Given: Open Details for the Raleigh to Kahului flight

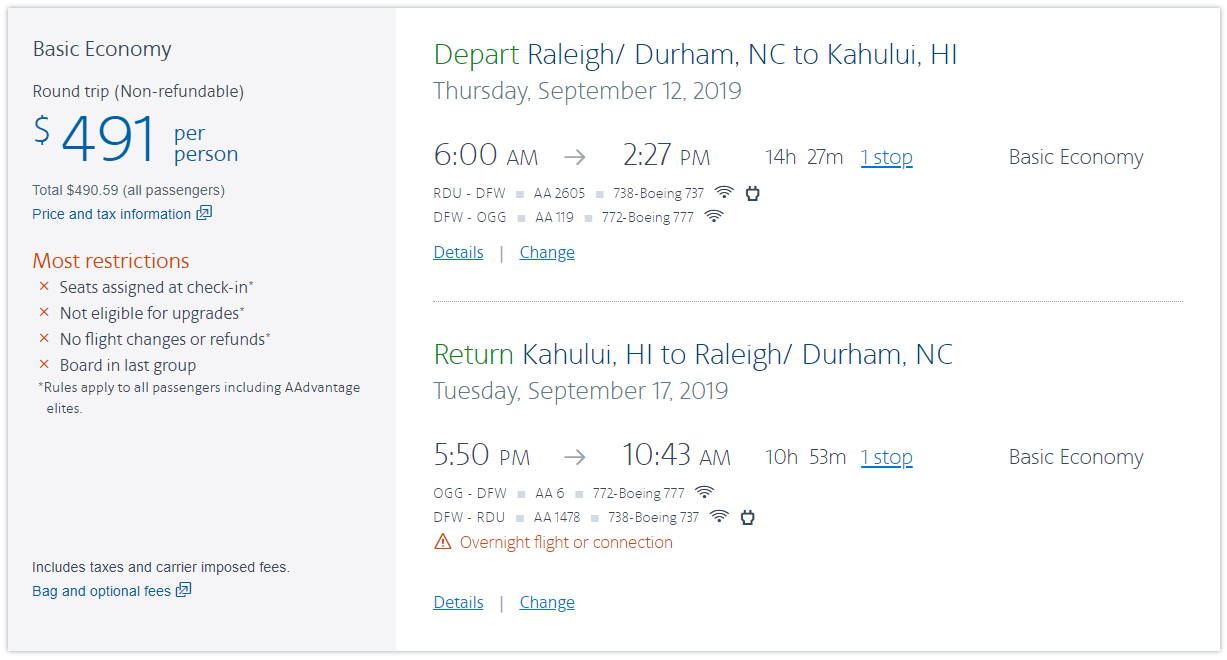Looking at the screenshot, I should click(458, 252).
